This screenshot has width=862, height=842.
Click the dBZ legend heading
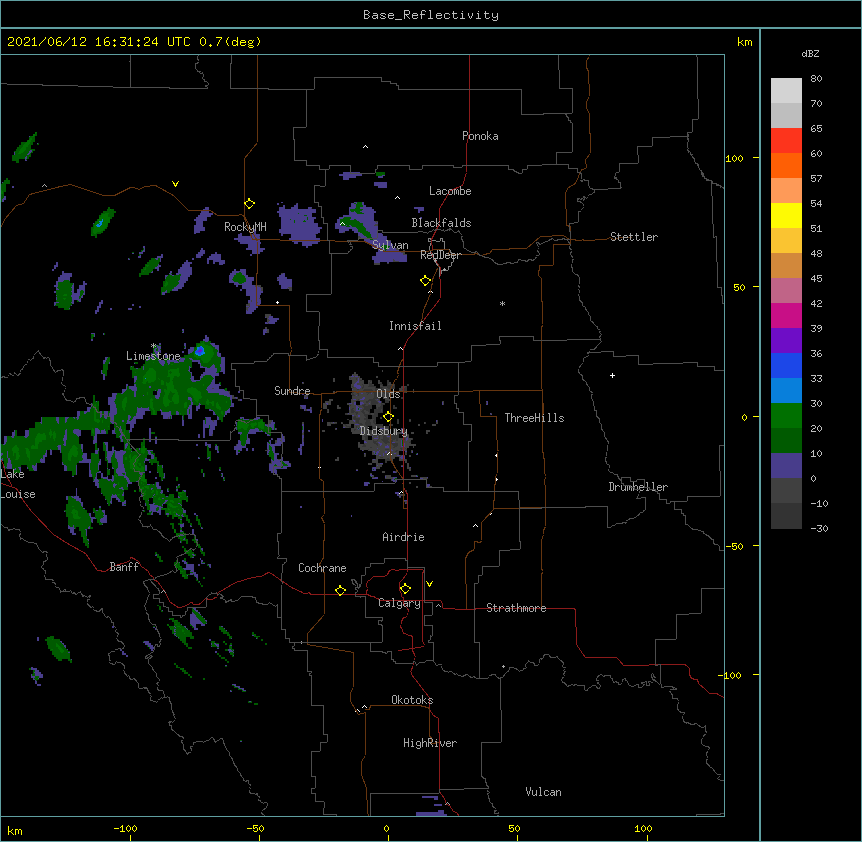click(810, 53)
